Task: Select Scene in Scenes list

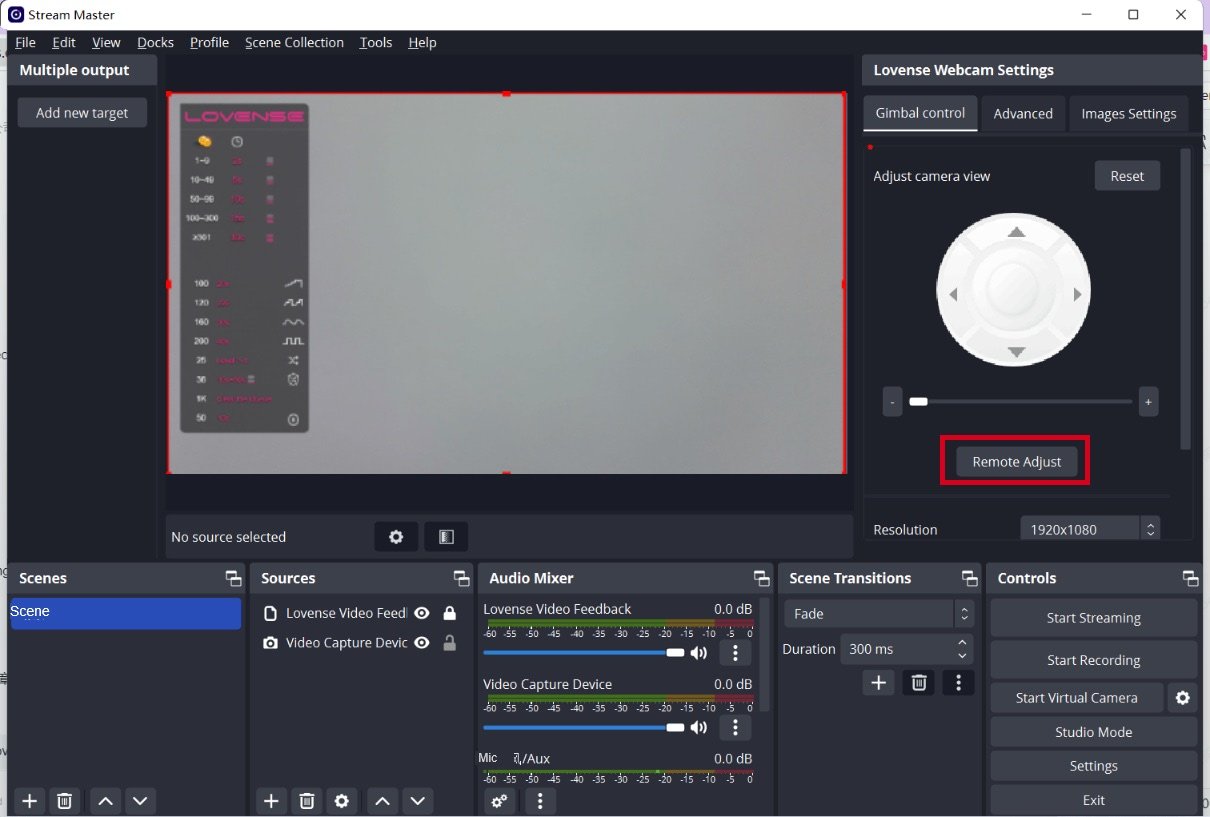Action: [126, 613]
